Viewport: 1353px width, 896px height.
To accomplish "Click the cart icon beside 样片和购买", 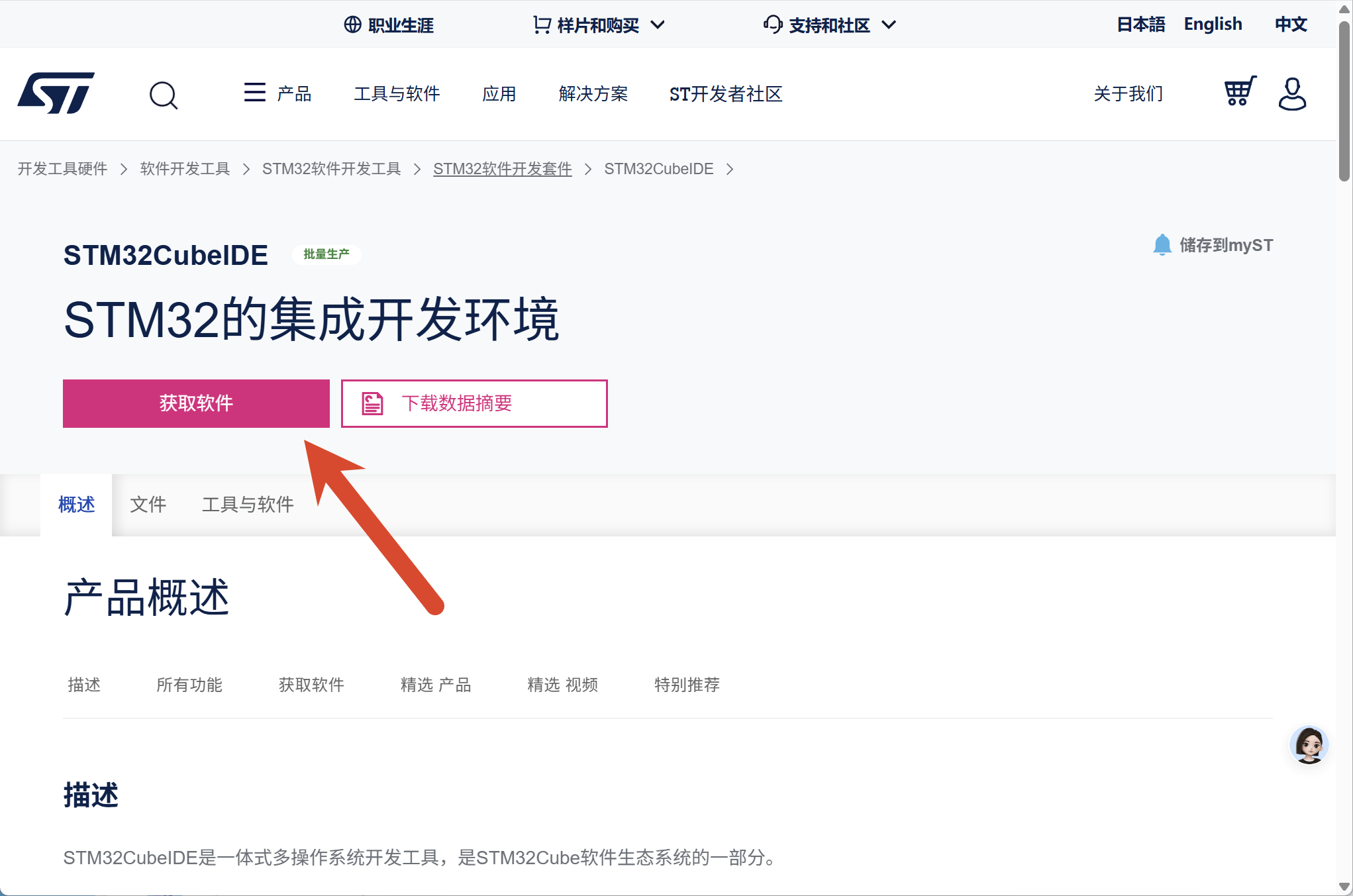I will click(x=542, y=25).
